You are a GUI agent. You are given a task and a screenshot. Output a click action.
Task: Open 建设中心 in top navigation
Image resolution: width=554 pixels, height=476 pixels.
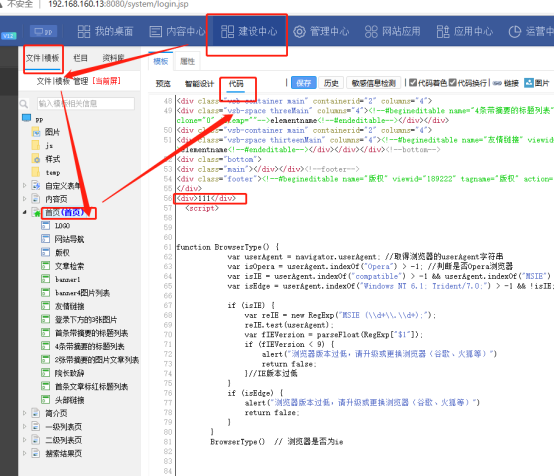249,31
